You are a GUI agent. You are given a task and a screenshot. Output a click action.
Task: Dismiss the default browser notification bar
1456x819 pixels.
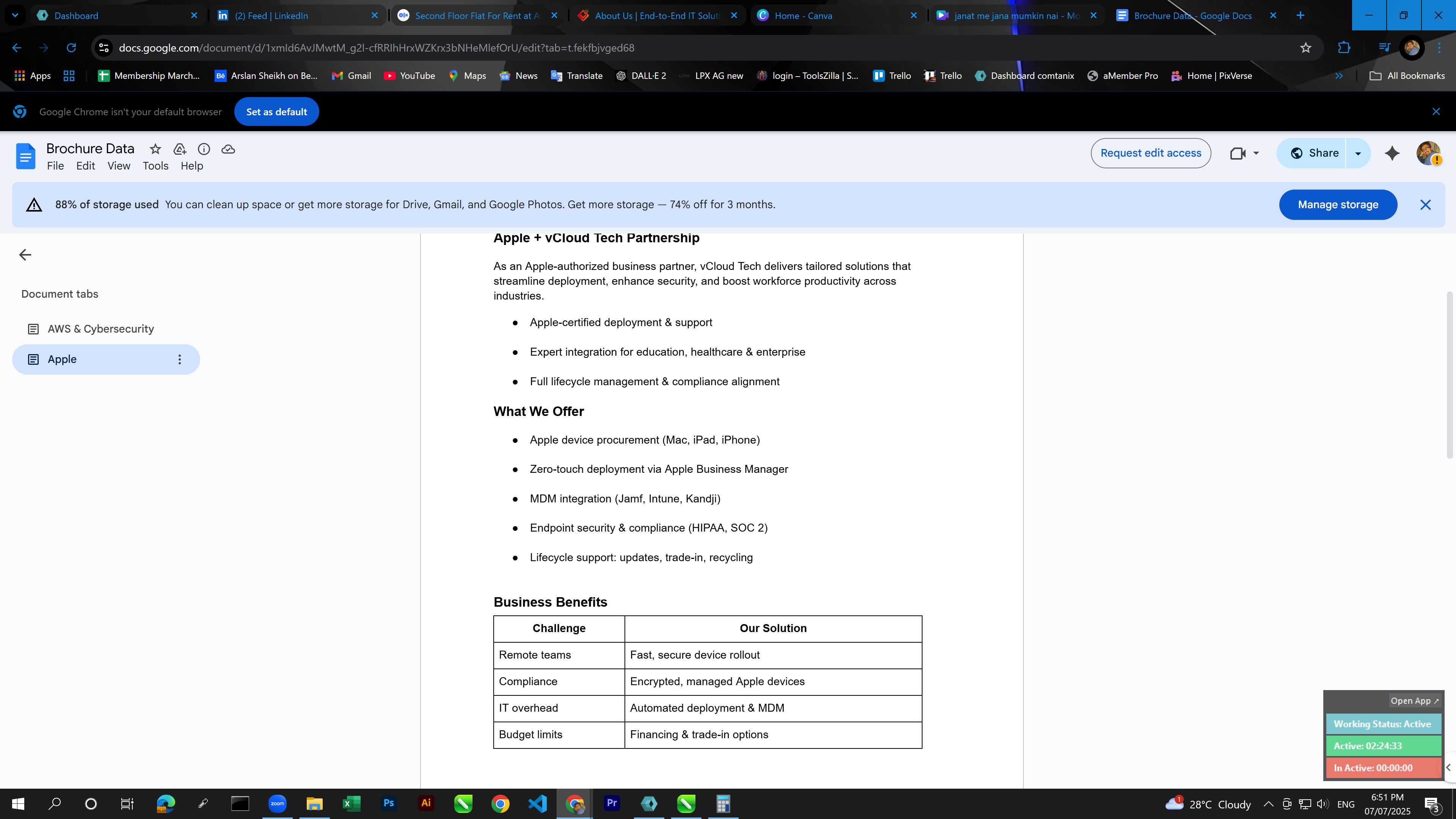click(x=1436, y=112)
